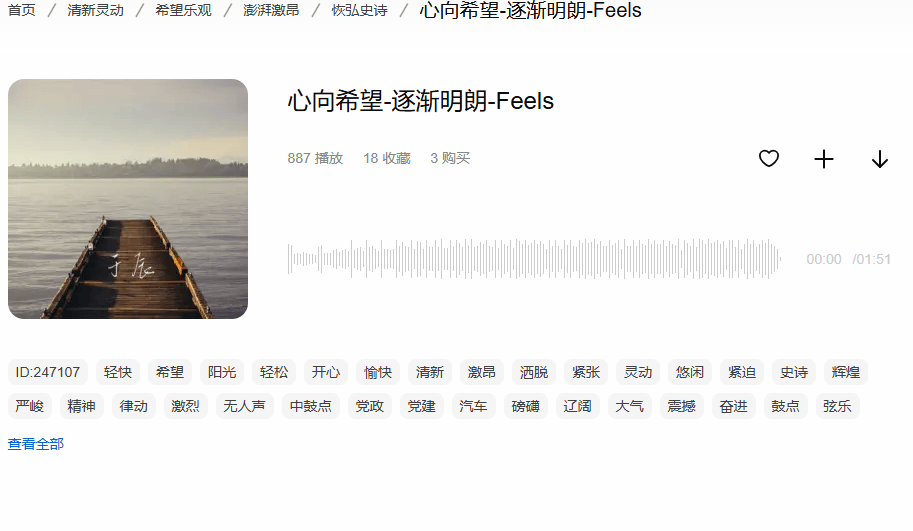
Task: Open the pier album cover thumbnail
Action: coord(128,199)
